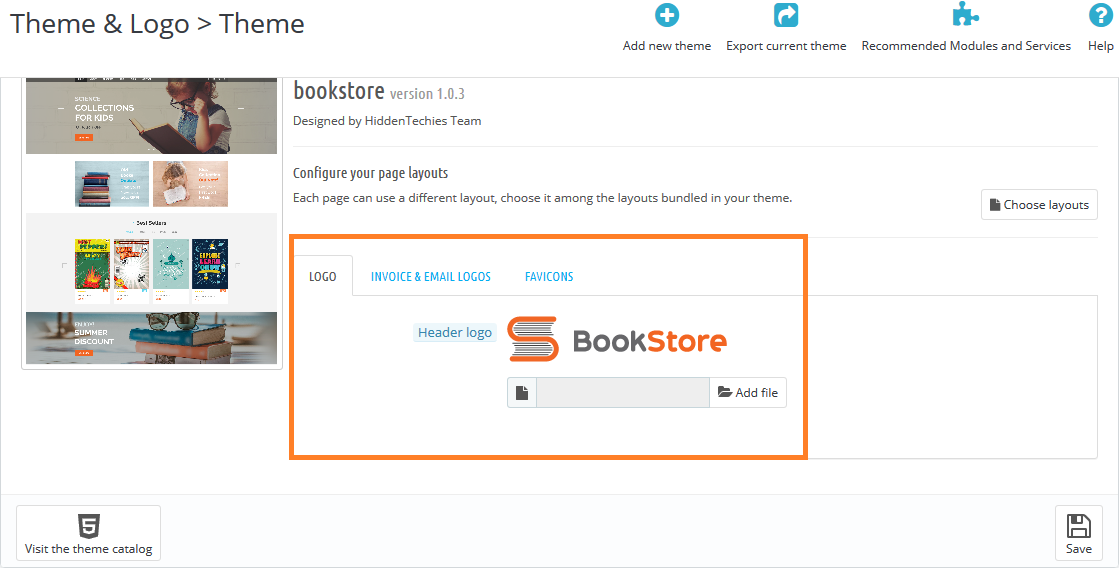This screenshot has height=568, width=1119.
Task: Switch to the FAVICONS tab
Action: click(x=549, y=276)
